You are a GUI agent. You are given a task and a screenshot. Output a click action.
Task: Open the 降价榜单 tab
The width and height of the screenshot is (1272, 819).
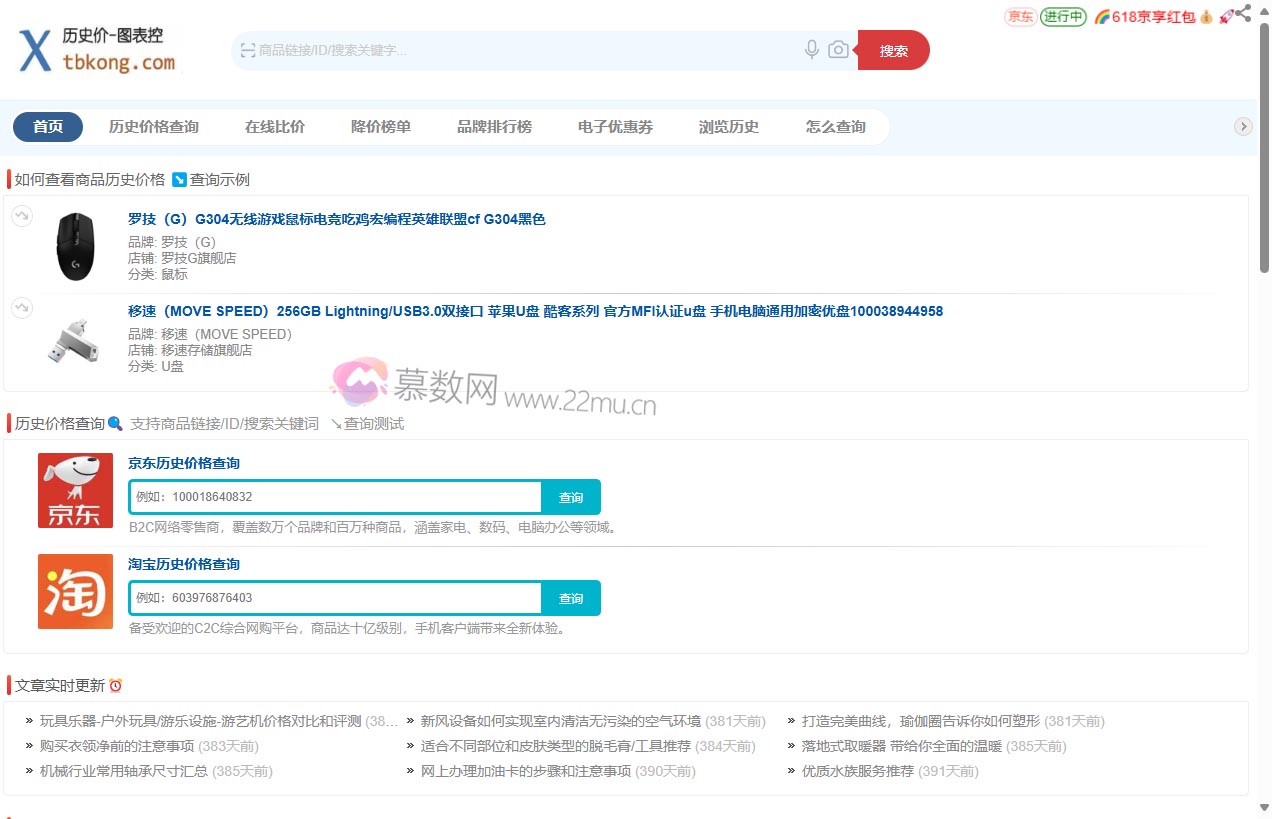pos(381,127)
